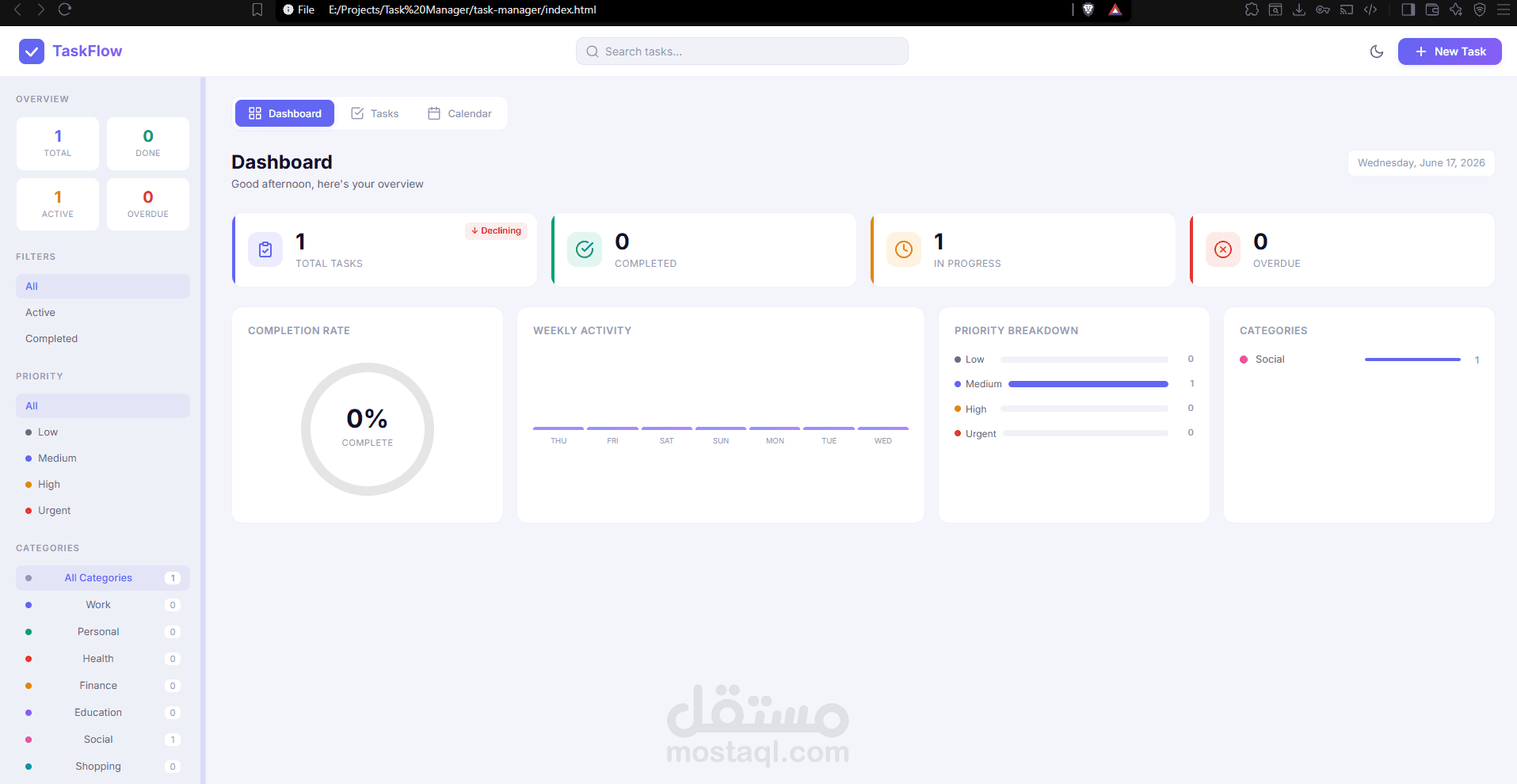The height and width of the screenshot is (784, 1517).
Task: Click the In Progress clock icon
Action: 904,249
